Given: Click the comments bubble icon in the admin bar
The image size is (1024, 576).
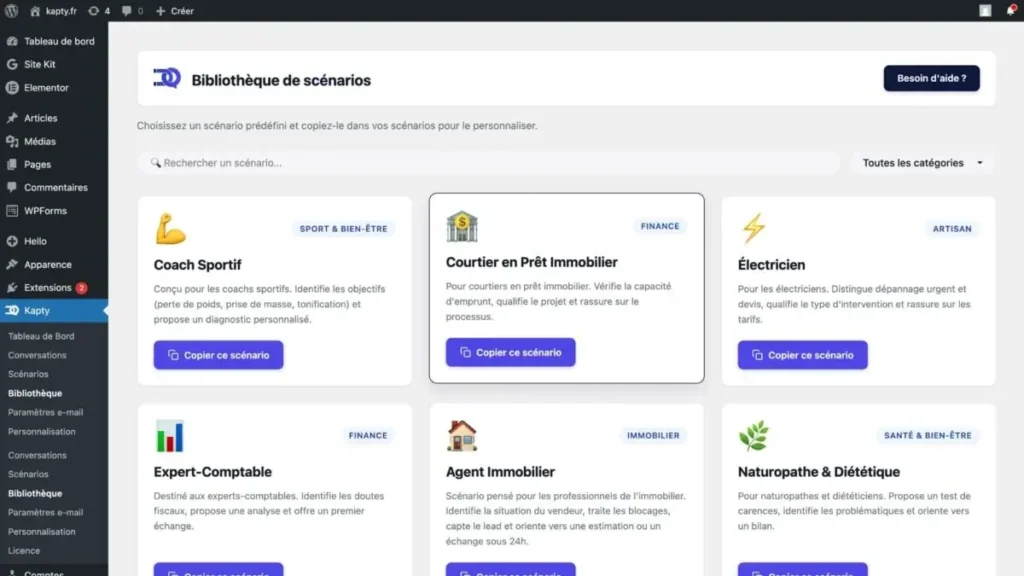Looking at the screenshot, I should (x=127, y=11).
